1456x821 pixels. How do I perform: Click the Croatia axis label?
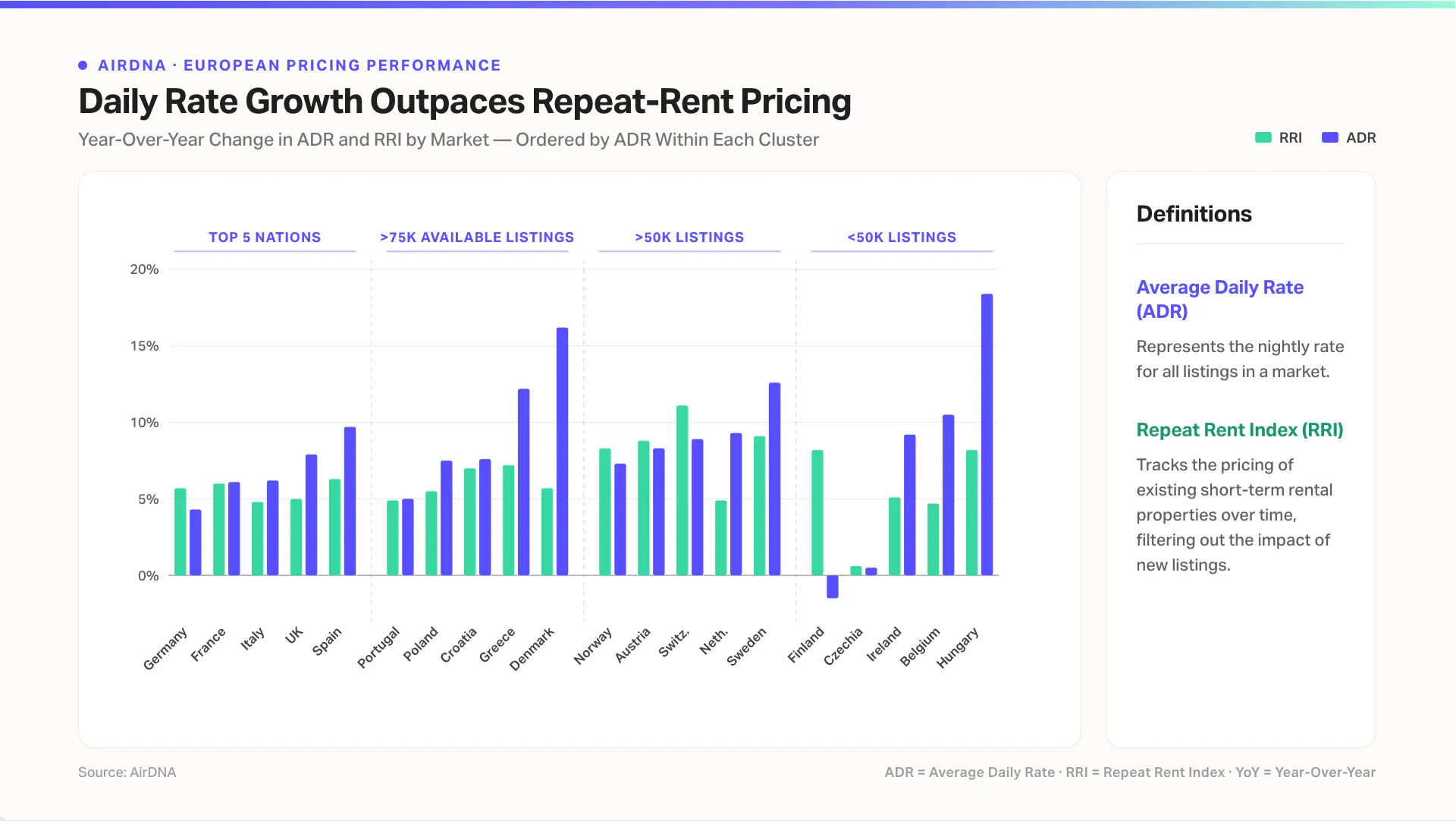point(459,645)
